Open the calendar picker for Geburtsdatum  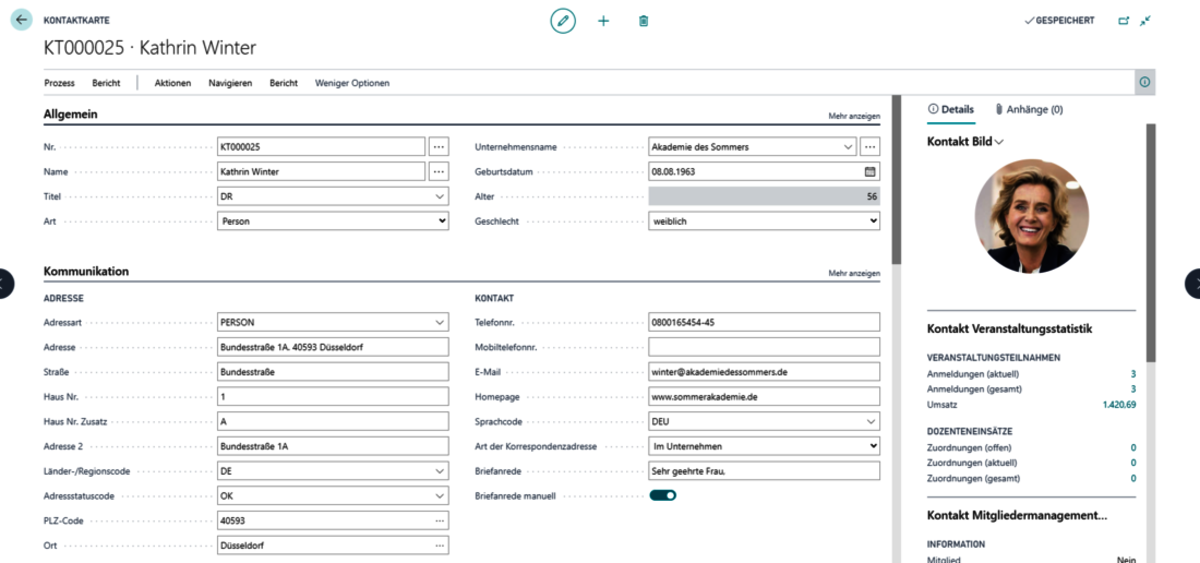[870, 172]
